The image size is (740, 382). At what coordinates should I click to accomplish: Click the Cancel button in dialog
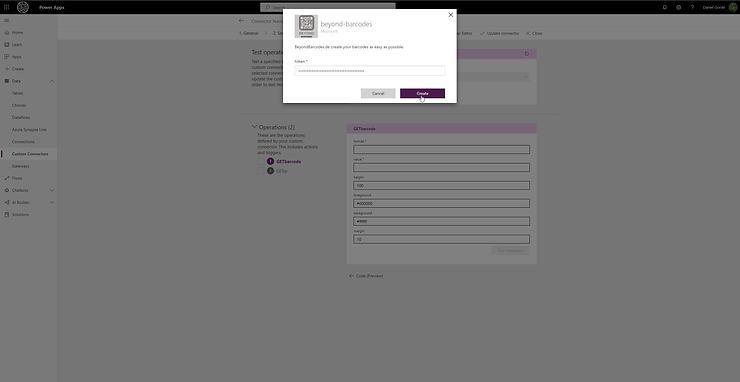tap(378, 93)
